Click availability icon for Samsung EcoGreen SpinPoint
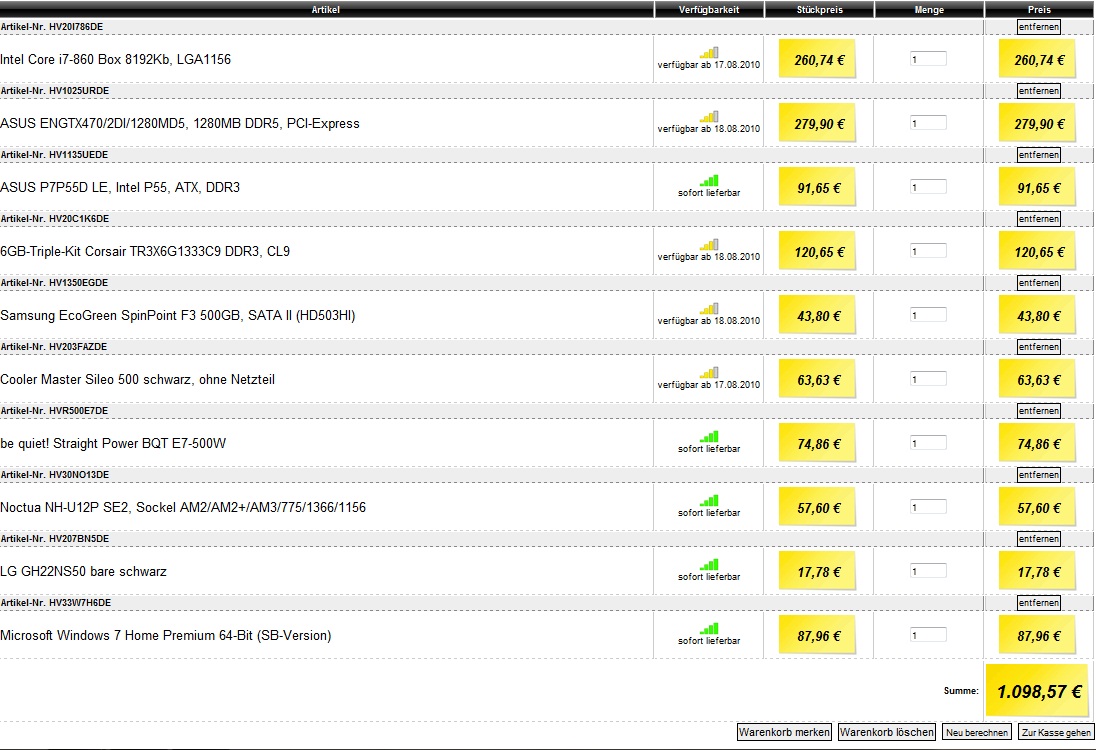1096x750 pixels. [x=709, y=308]
